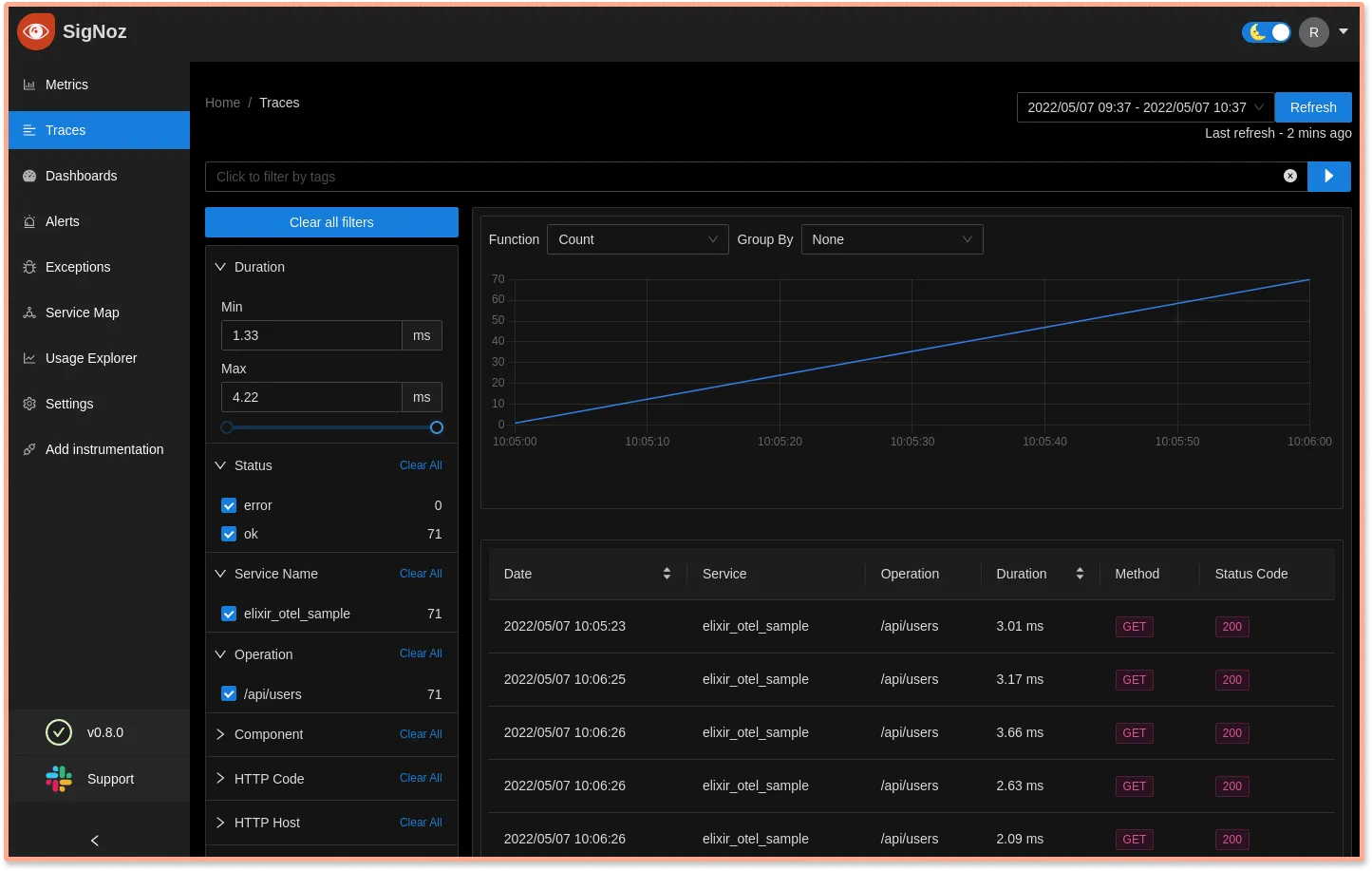This screenshot has width=1372, height=871.
Task: Click the Exceptions bug icon
Action: [x=29, y=267]
